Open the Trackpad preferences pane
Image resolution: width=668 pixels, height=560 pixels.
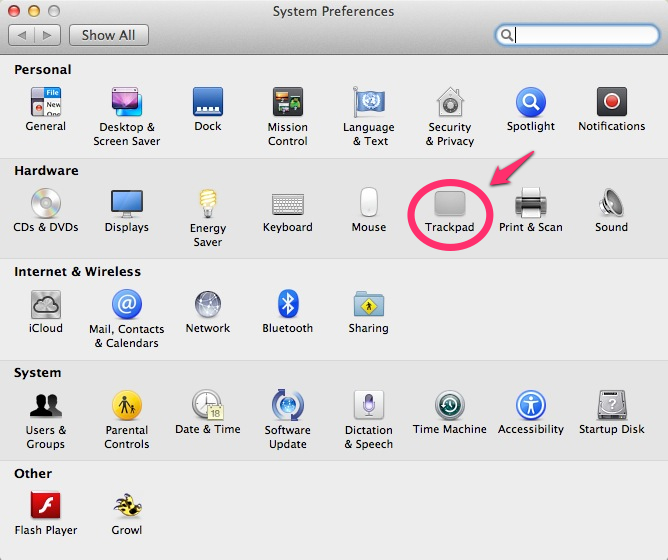tap(449, 204)
